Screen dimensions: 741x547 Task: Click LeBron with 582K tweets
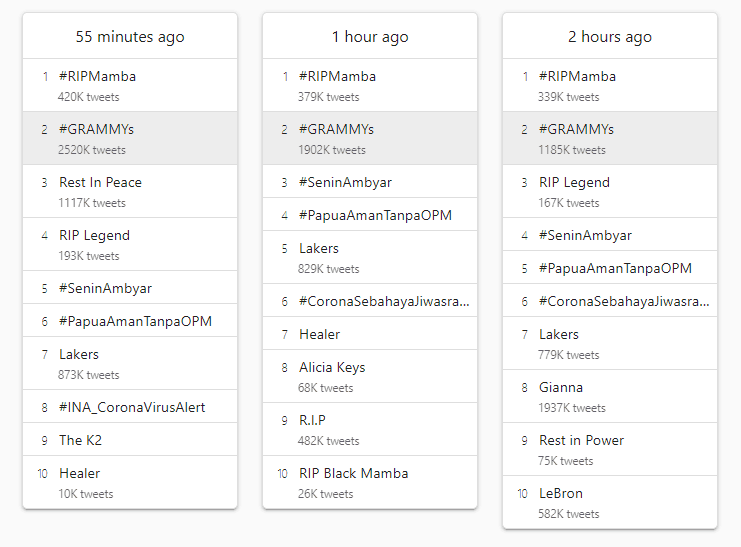[x=560, y=493]
